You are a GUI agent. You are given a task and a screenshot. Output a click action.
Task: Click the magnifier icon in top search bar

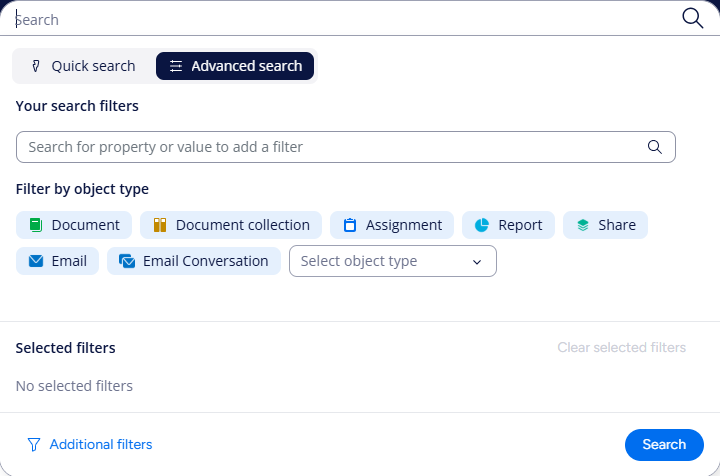click(692, 18)
